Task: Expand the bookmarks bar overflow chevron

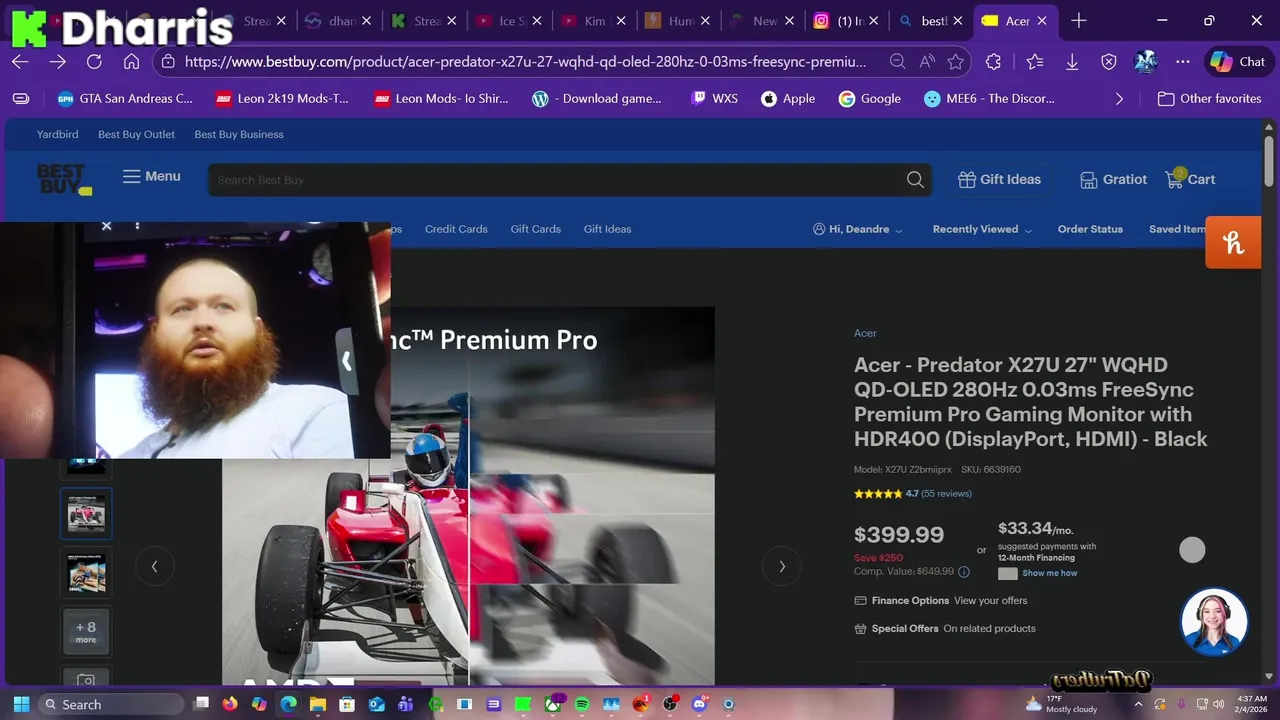Action: pos(1119,99)
